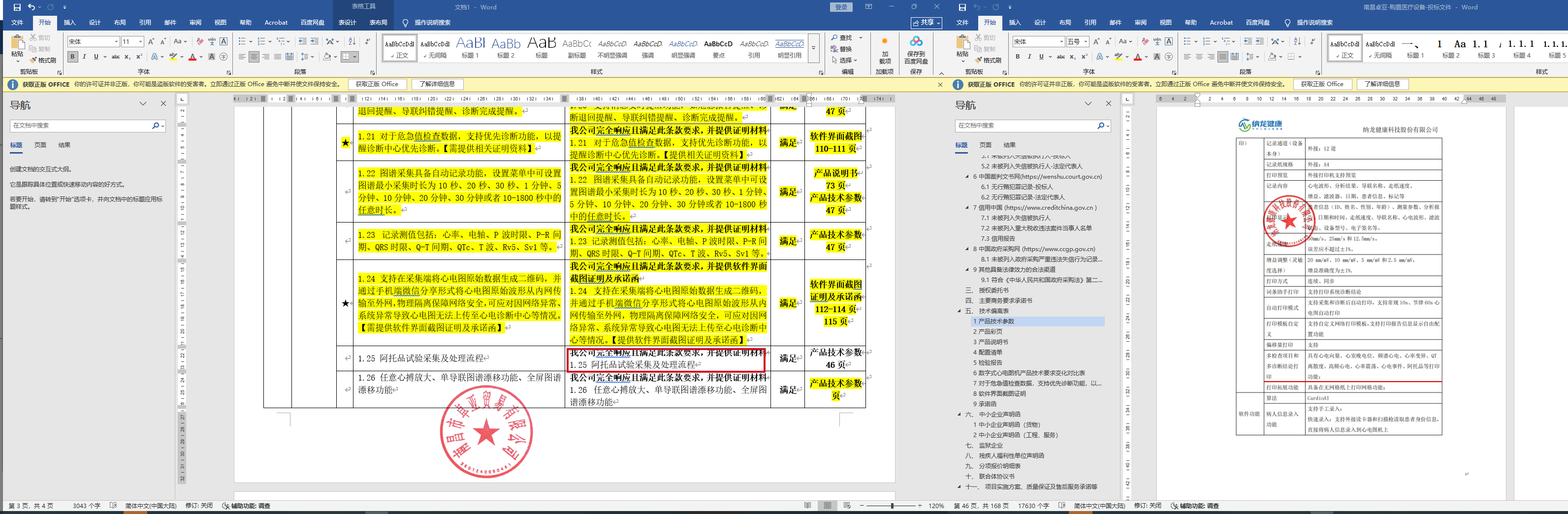Click the Save icon in the 投标文件 window title bar
The height and width of the screenshot is (514, 1568).
coord(962,7)
